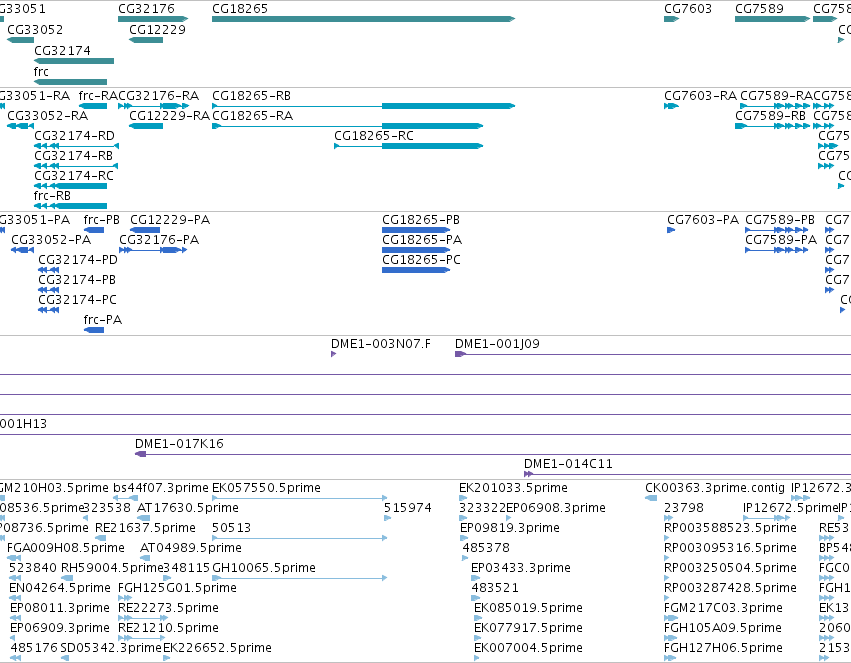The height and width of the screenshot is (663, 851).
Task: Select the EP09819.3prime EST label
Action: pos(510,528)
